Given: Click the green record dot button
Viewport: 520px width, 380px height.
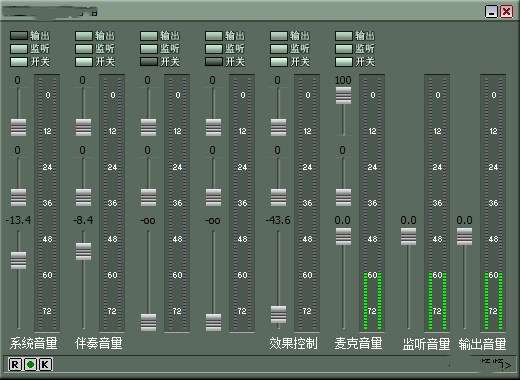Looking at the screenshot, I should click(x=30, y=364).
